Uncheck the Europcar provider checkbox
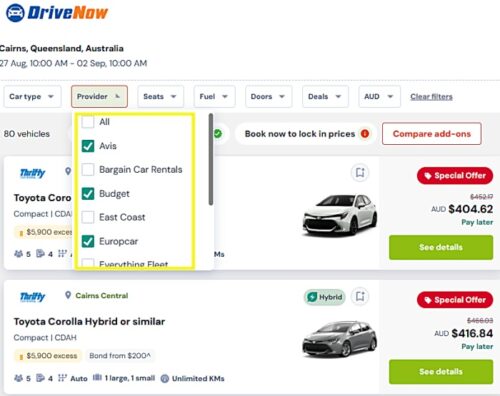The width and height of the screenshot is (500, 396). tap(88, 241)
